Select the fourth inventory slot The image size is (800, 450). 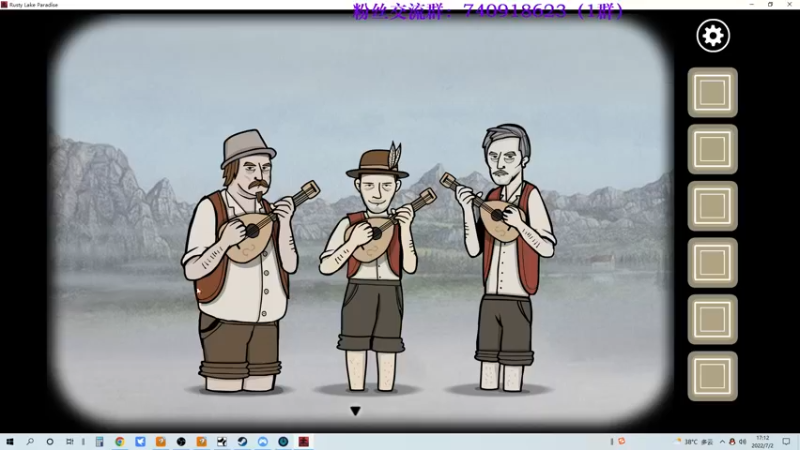pos(712,262)
